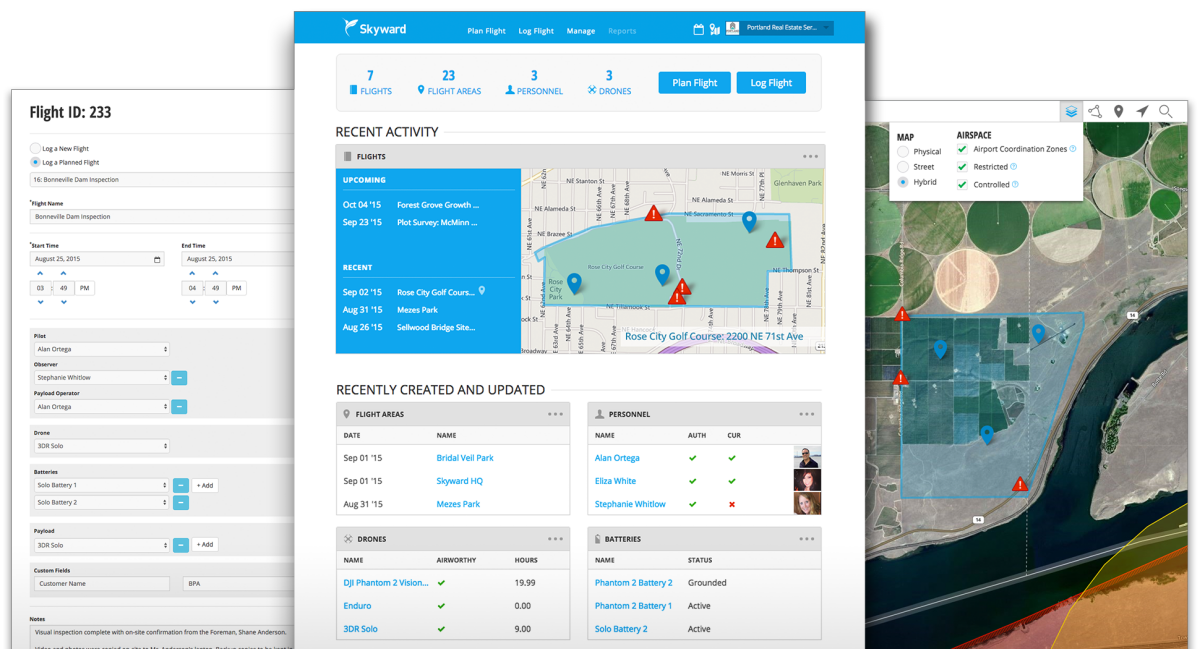Go to Reports in the navigation bar
The height and width of the screenshot is (649, 1200).
tap(622, 31)
